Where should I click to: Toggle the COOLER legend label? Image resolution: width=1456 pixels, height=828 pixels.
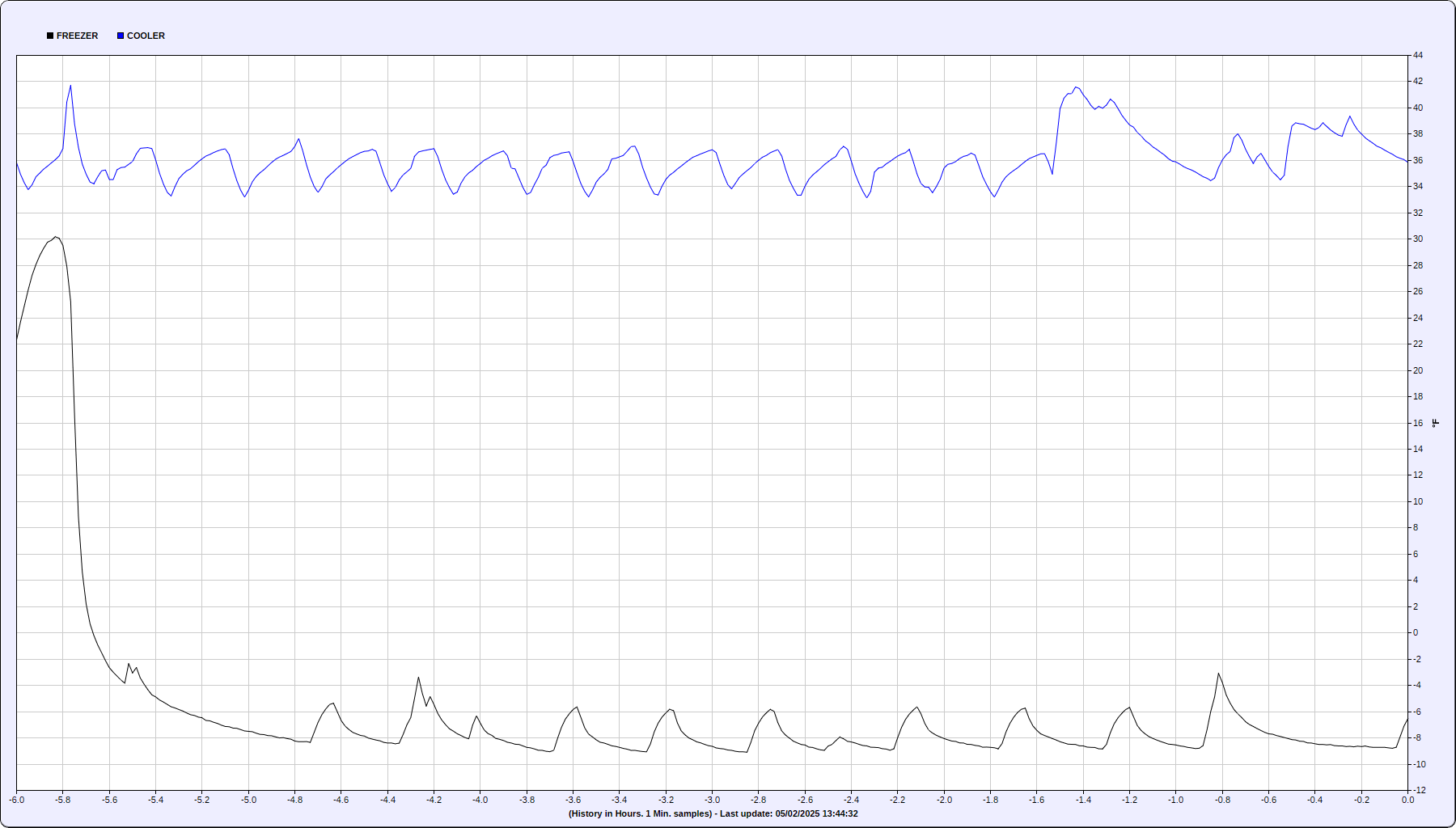(x=146, y=36)
